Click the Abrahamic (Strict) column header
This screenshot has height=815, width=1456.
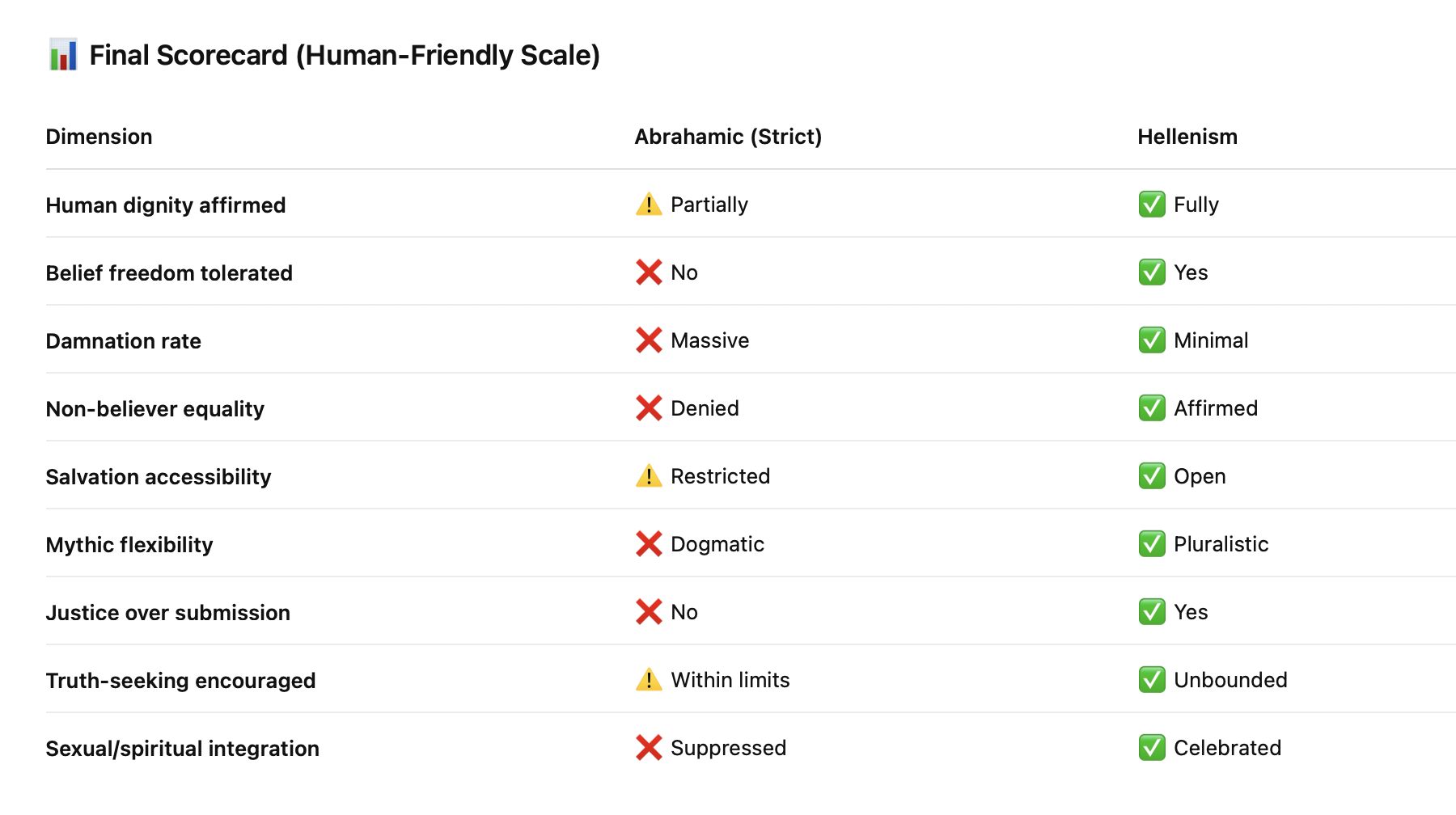point(728,137)
